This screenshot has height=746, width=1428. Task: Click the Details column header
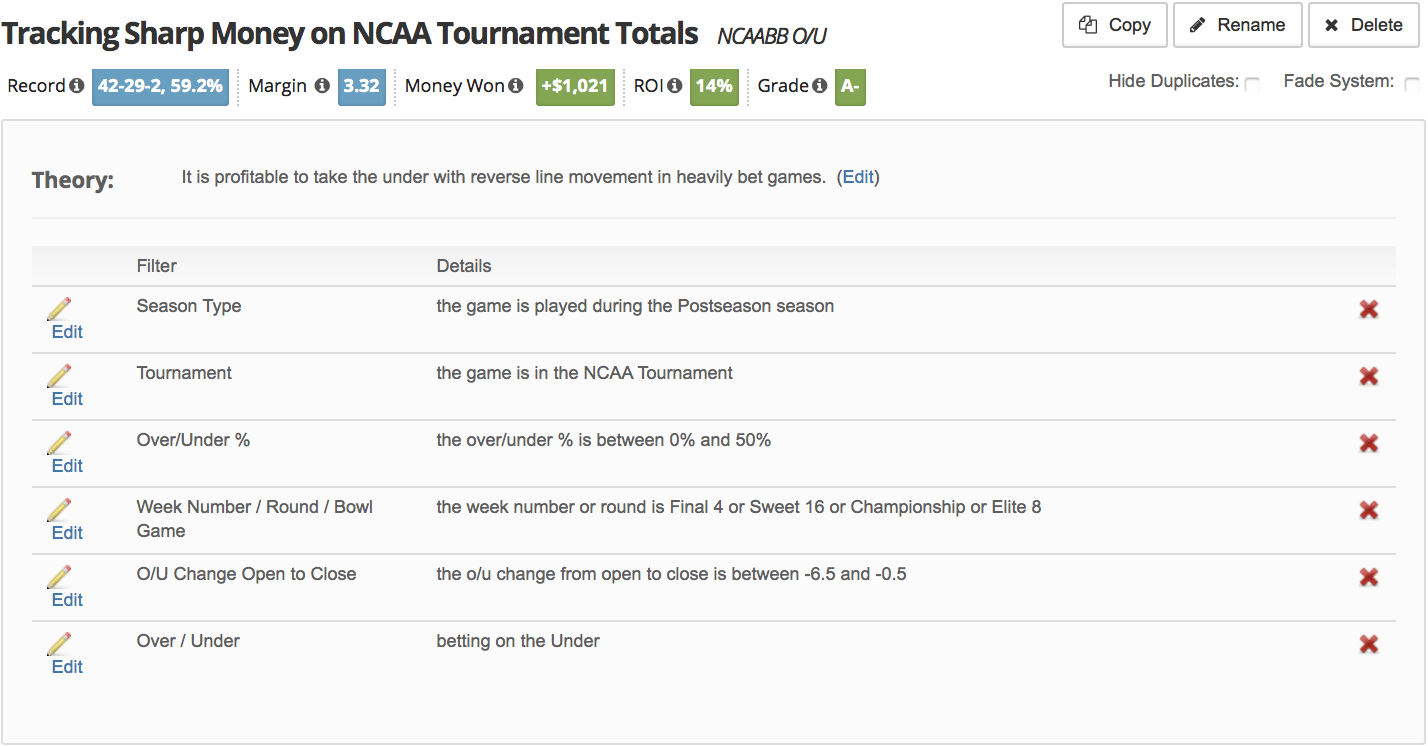pyautogui.click(x=464, y=266)
